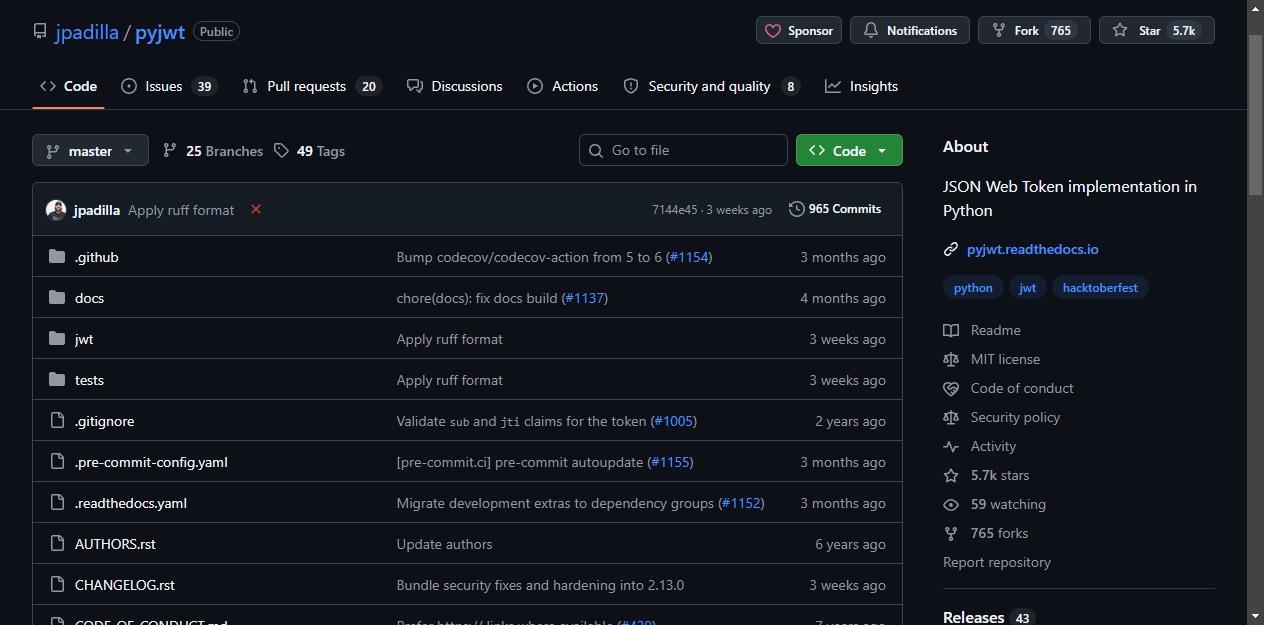Viewport: 1264px width, 625px height.
Task: Open .readthedocs.yaml file
Action: (131, 503)
